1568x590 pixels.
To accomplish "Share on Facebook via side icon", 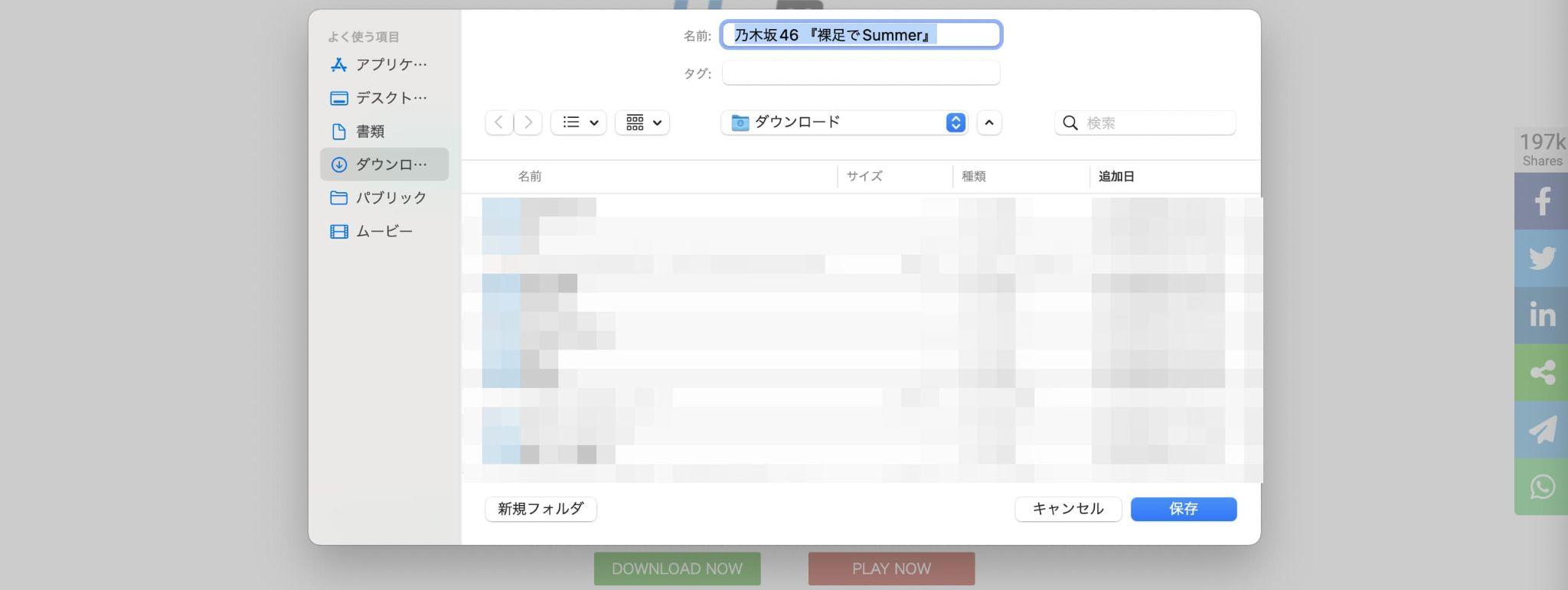I will 1541,201.
